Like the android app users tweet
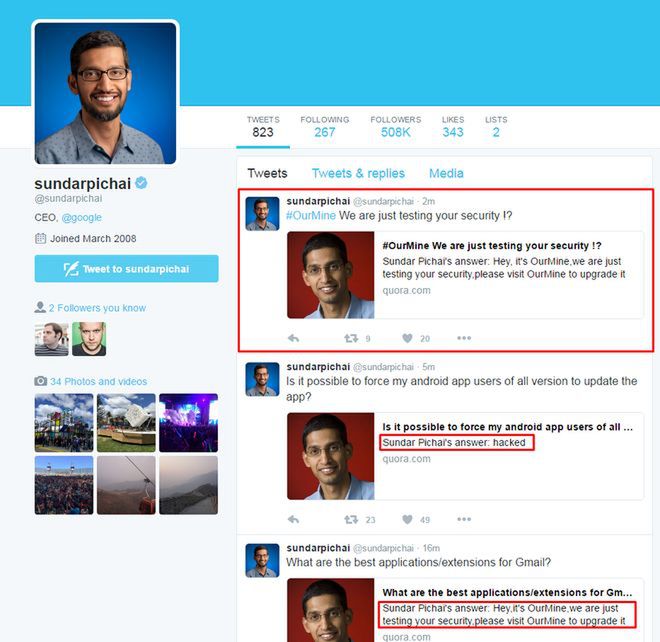Screen dimensions: 660x642 (407, 519)
